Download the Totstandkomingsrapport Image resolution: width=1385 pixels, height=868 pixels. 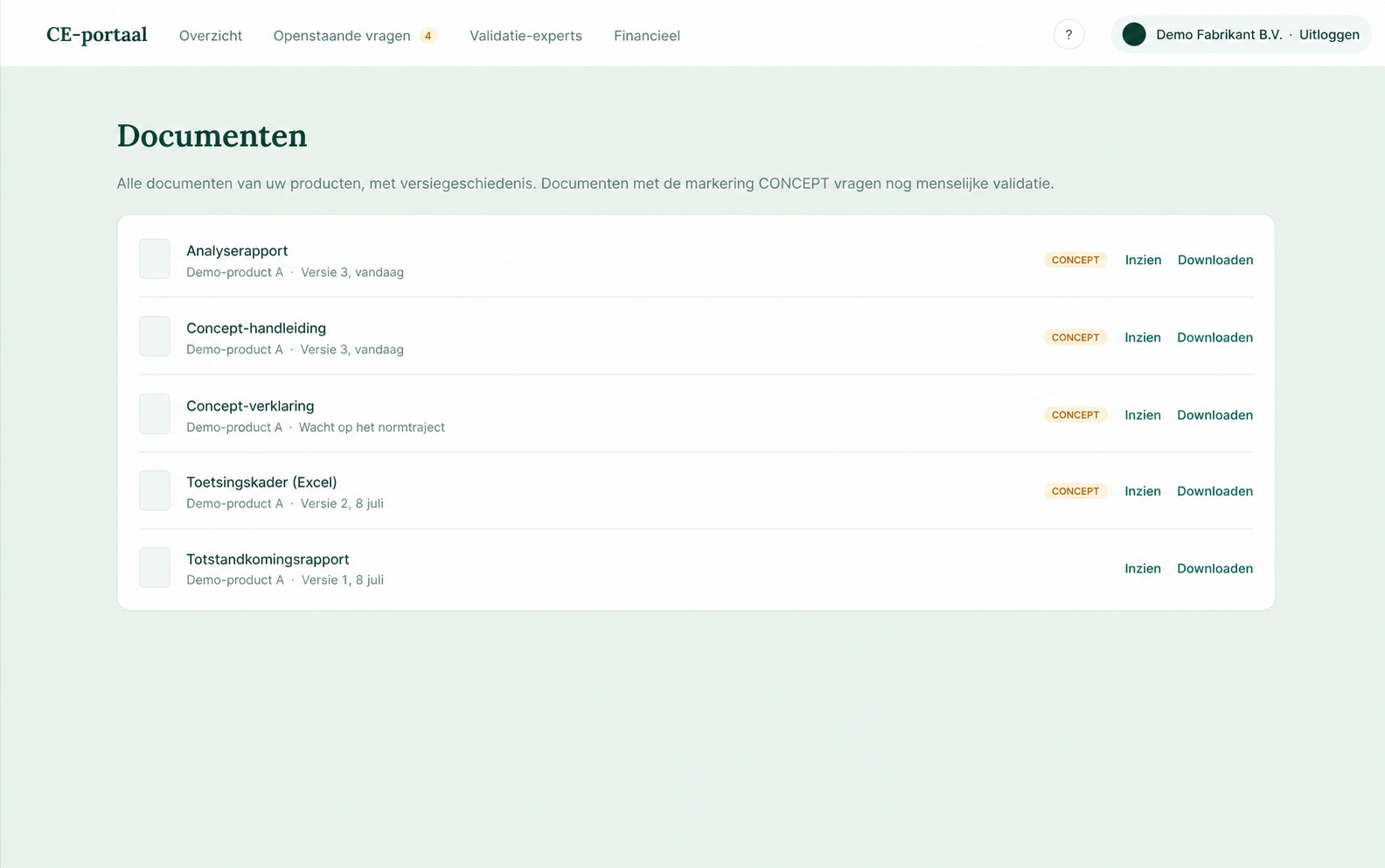(1214, 568)
